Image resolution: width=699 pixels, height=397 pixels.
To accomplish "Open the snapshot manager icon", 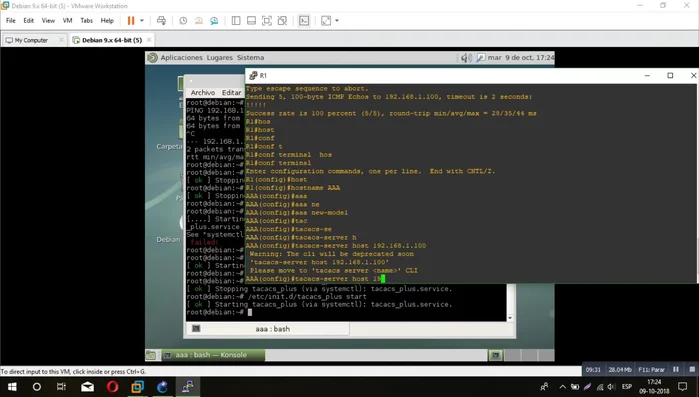I will coord(214,20).
